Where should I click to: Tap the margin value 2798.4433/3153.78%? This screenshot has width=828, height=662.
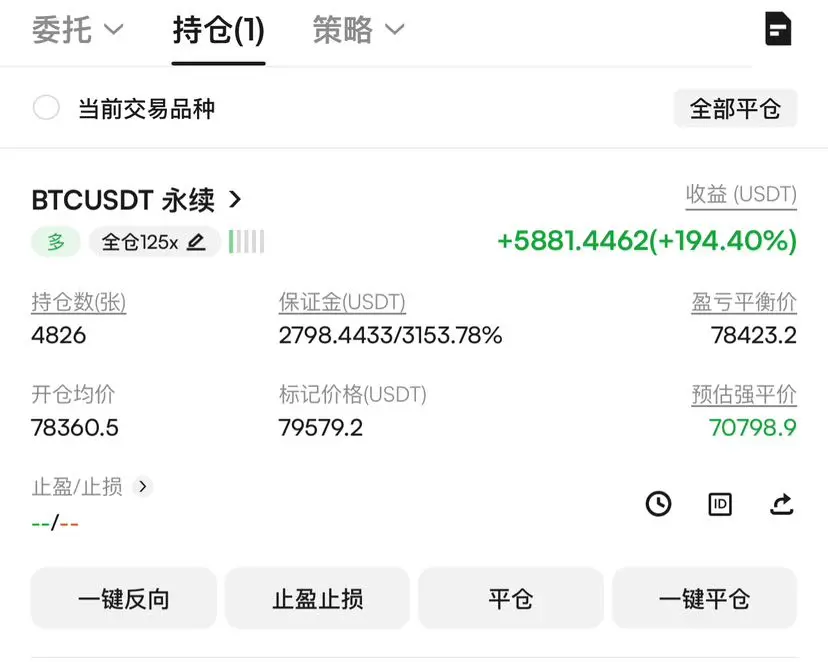[390, 335]
